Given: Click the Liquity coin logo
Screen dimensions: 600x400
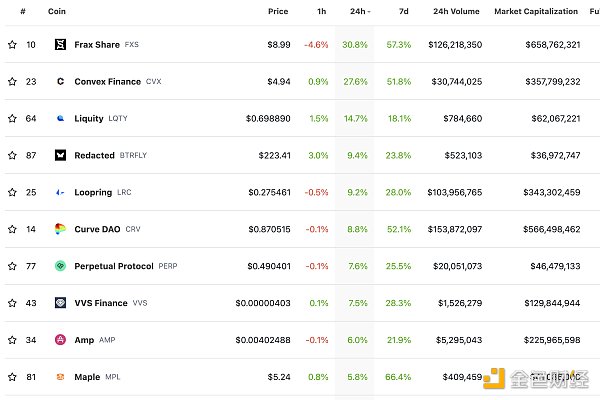Looking at the screenshot, I should (x=60, y=118).
